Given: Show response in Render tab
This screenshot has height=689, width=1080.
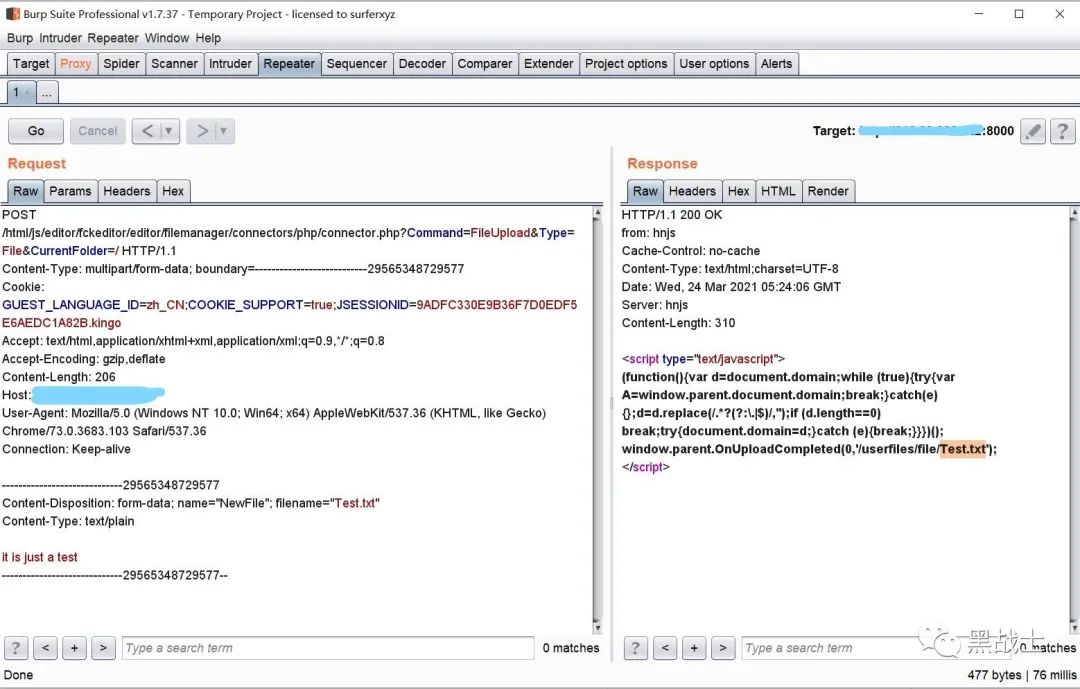Looking at the screenshot, I should tap(828, 191).
